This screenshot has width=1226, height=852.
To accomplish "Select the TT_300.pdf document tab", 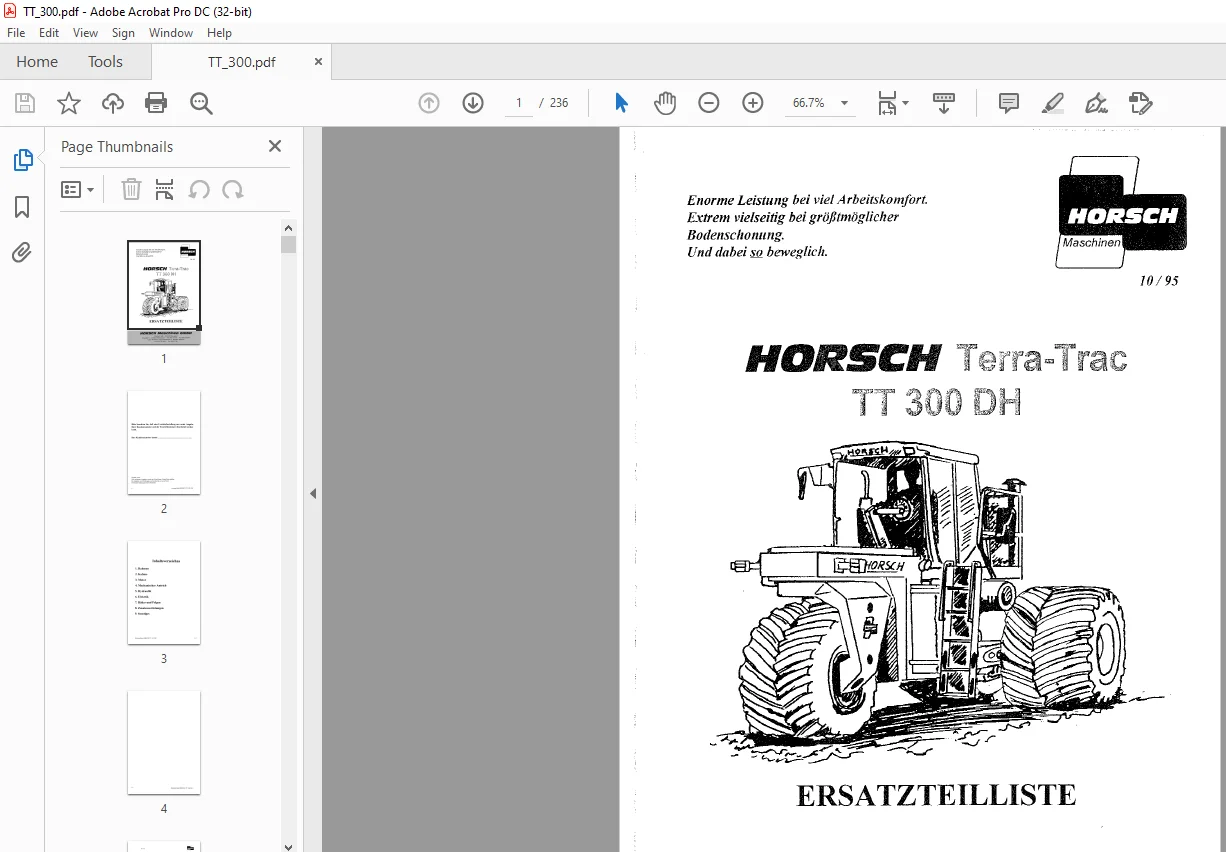I will click(x=242, y=62).
